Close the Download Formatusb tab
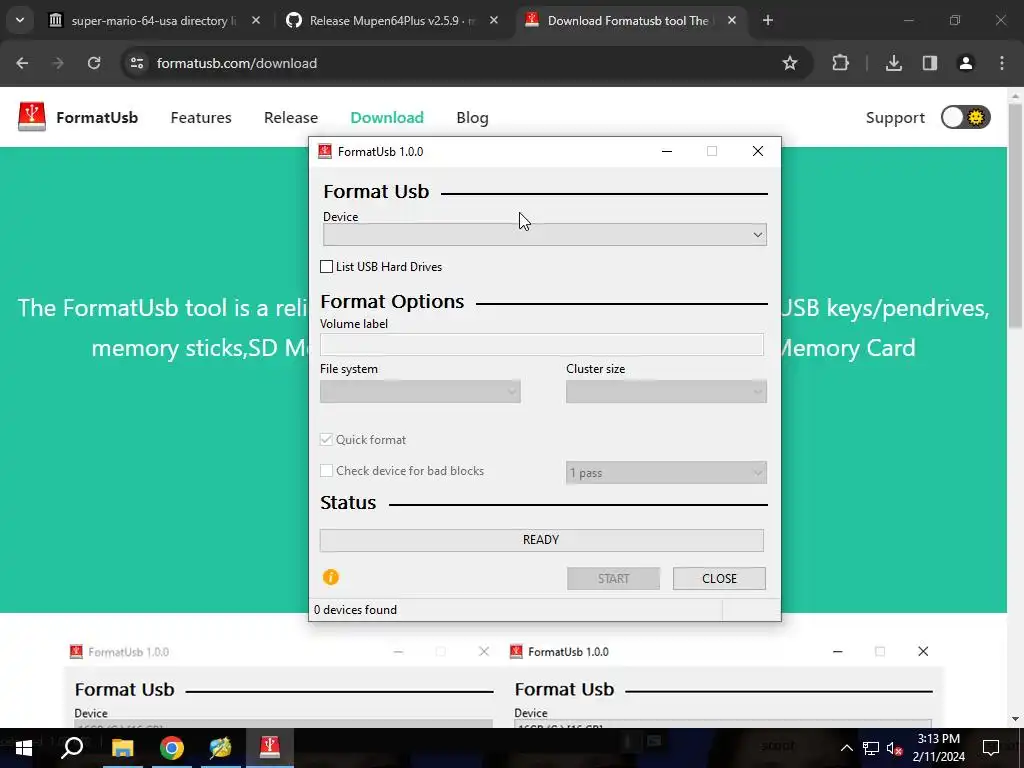The image size is (1024, 768). [x=731, y=20]
